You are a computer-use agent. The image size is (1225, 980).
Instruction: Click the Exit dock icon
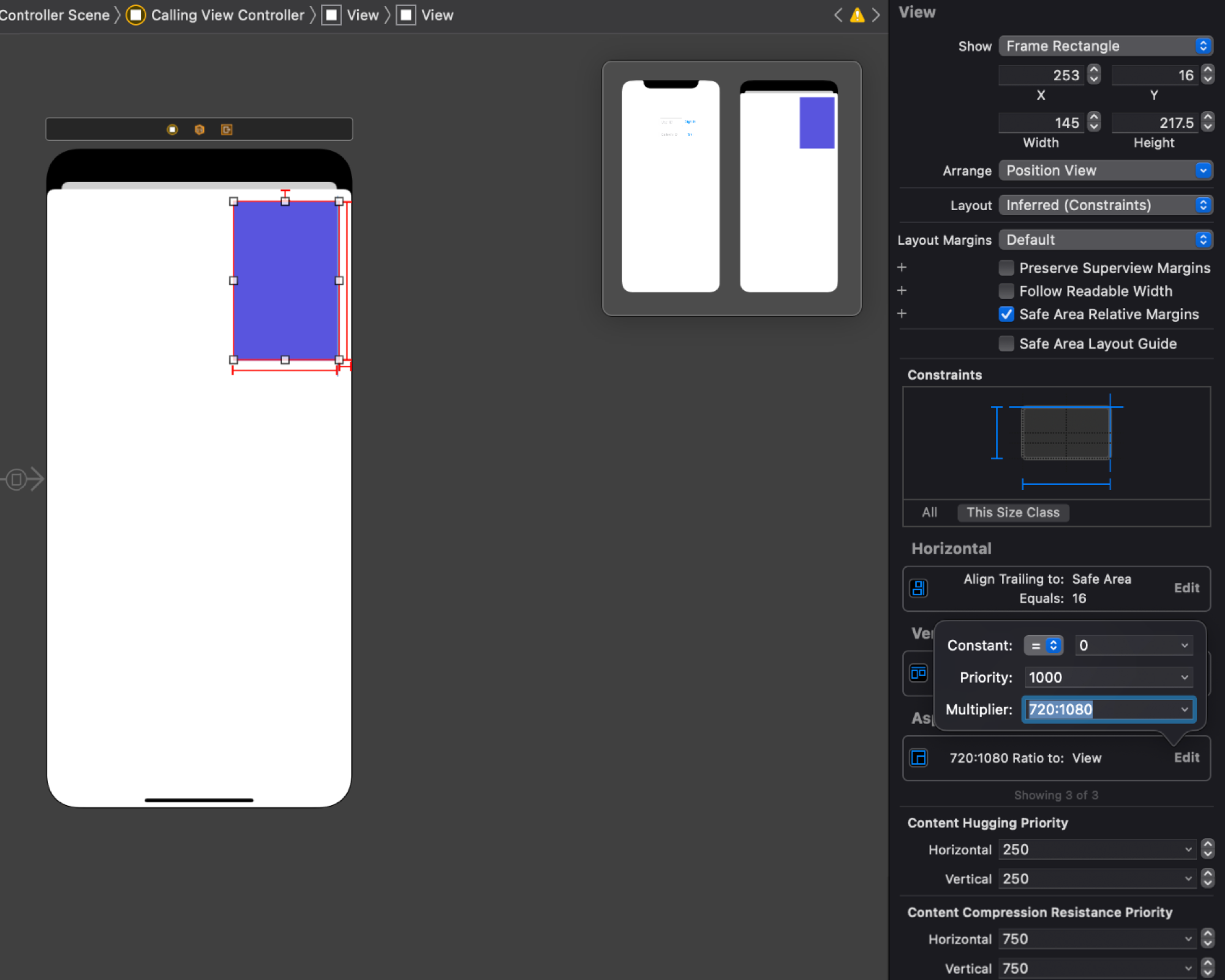point(227,129)
